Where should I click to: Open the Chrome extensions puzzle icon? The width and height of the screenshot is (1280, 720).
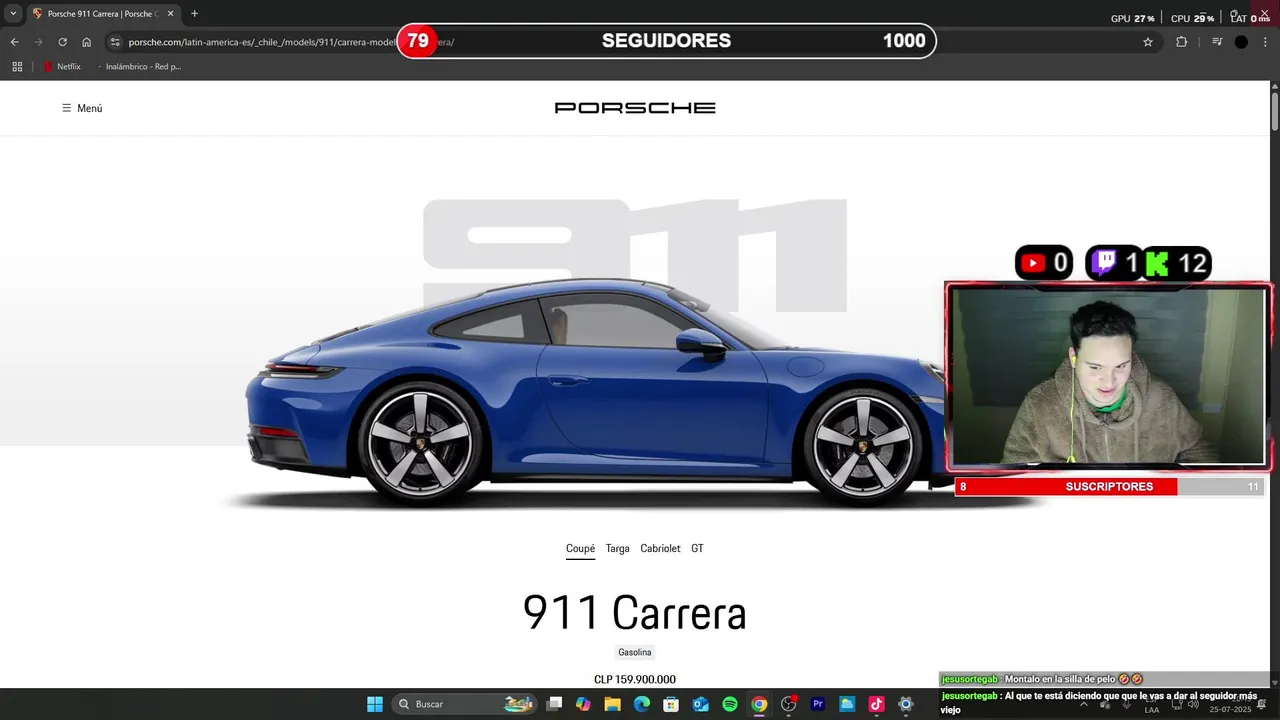1182,42
